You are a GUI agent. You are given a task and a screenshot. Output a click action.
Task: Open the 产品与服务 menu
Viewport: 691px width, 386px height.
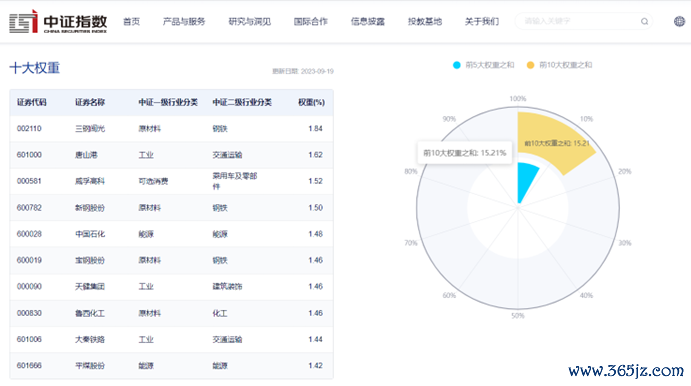coord(184,22)
